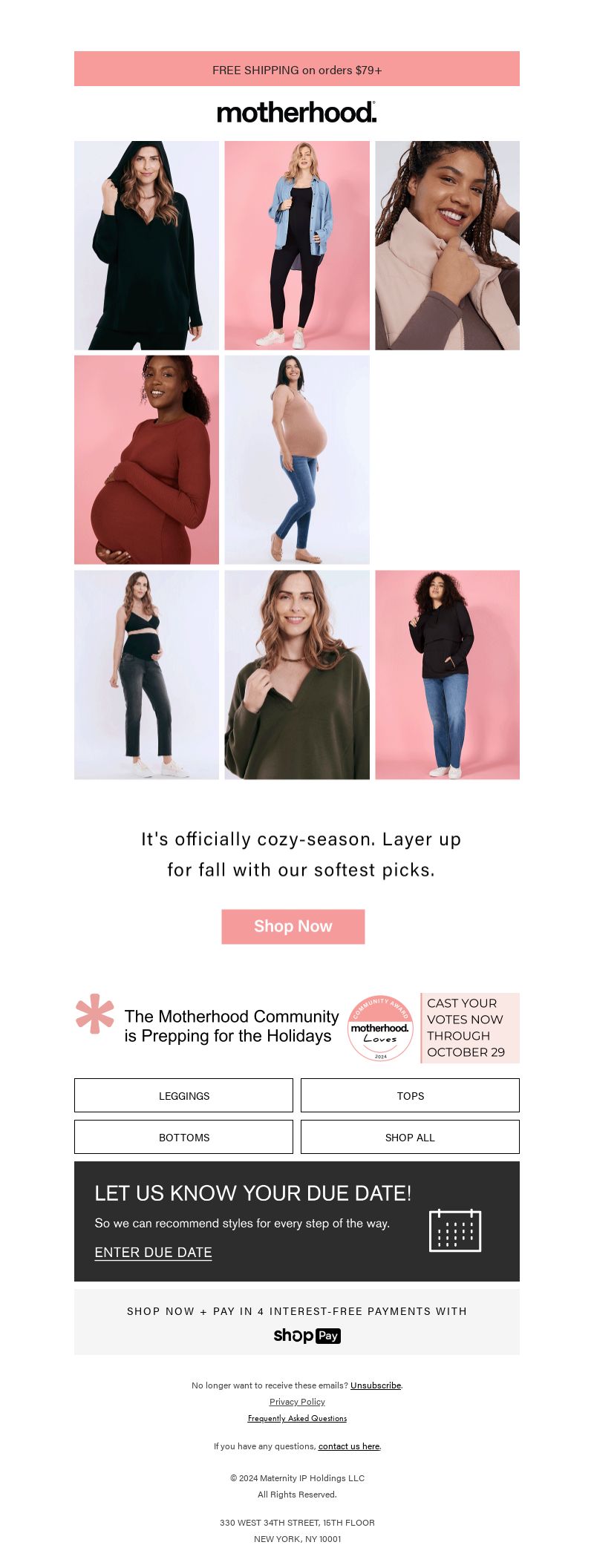
Task: Open the denim shirt model photo
Action: click(x=297, y=246)
